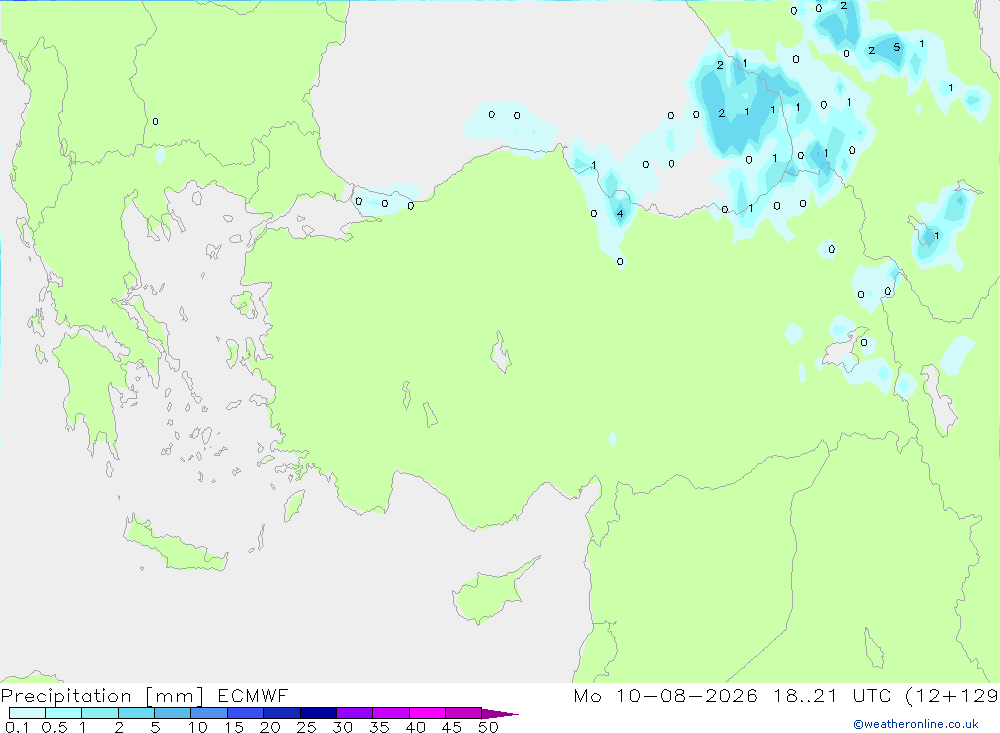Click the "10-08-2026" forecast date text
This screenshot has height=733, width=1000.
click(686, 695)
